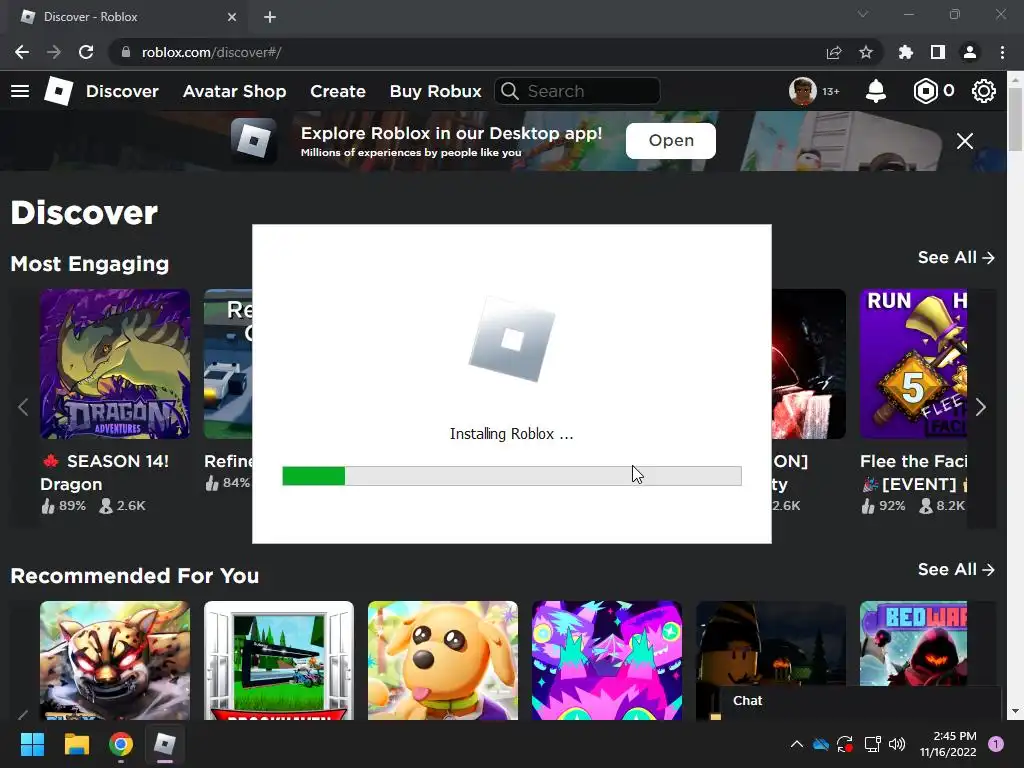Viewport: 1024px width, 768px height.
Task: Open Buy Robux page
Action: 436,91
